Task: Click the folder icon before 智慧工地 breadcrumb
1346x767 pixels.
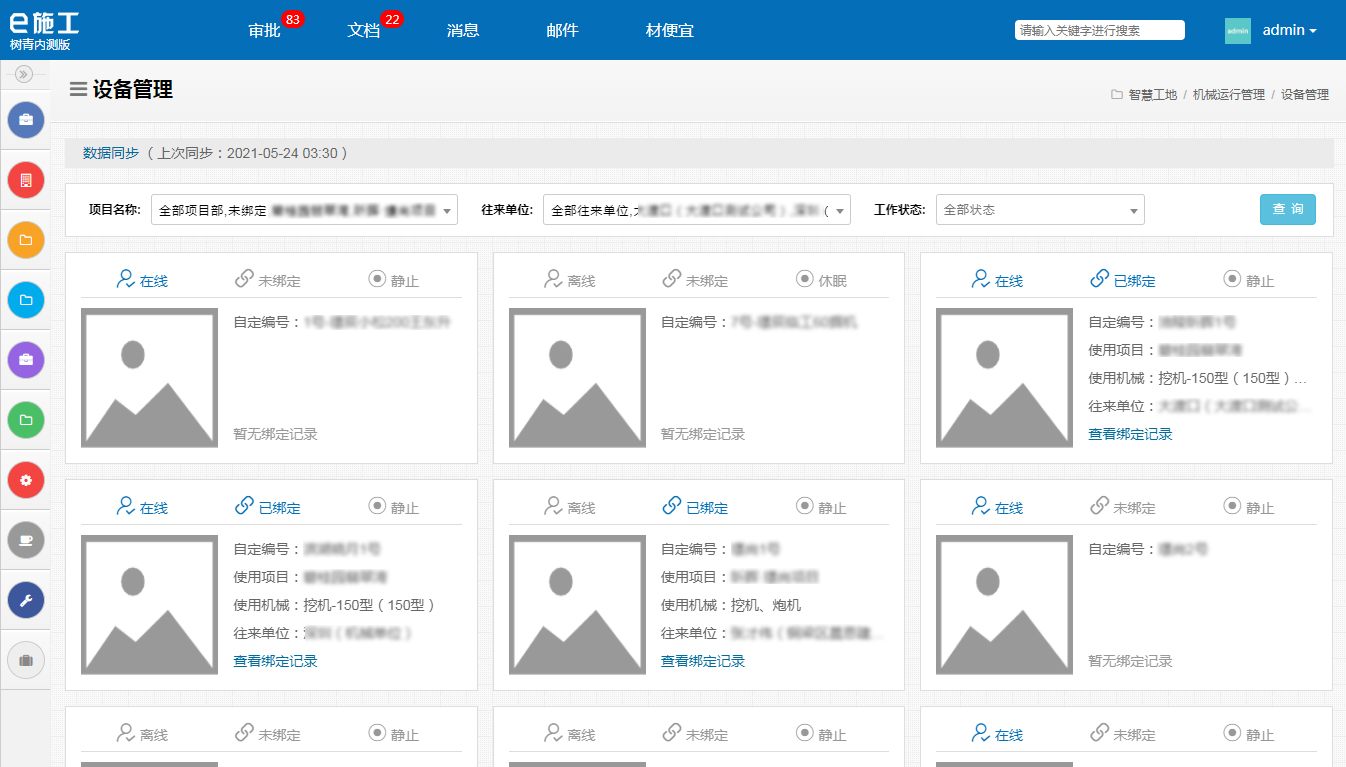Action: [1116, 95]
